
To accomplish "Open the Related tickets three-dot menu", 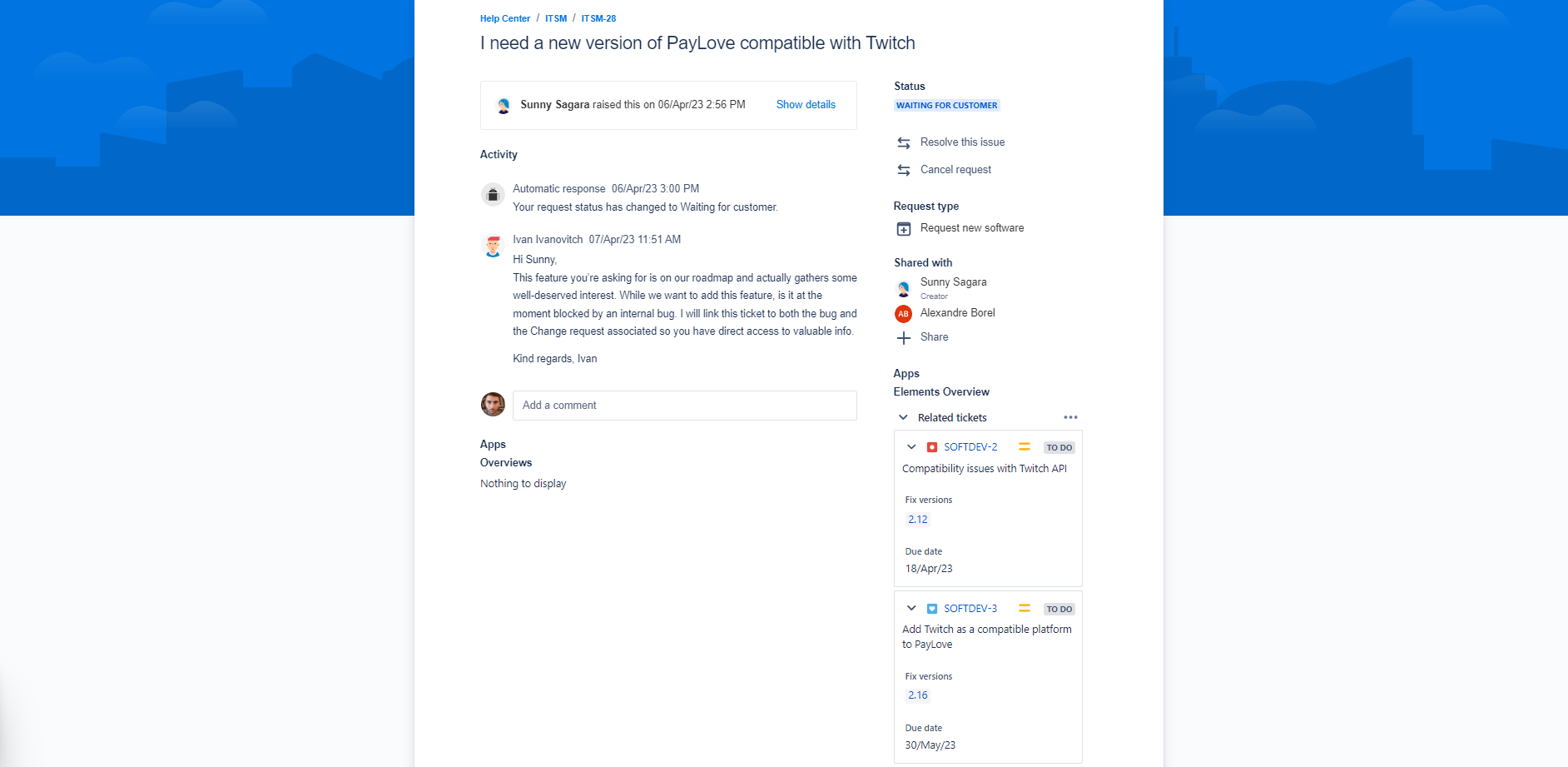I will (1070, 417).
